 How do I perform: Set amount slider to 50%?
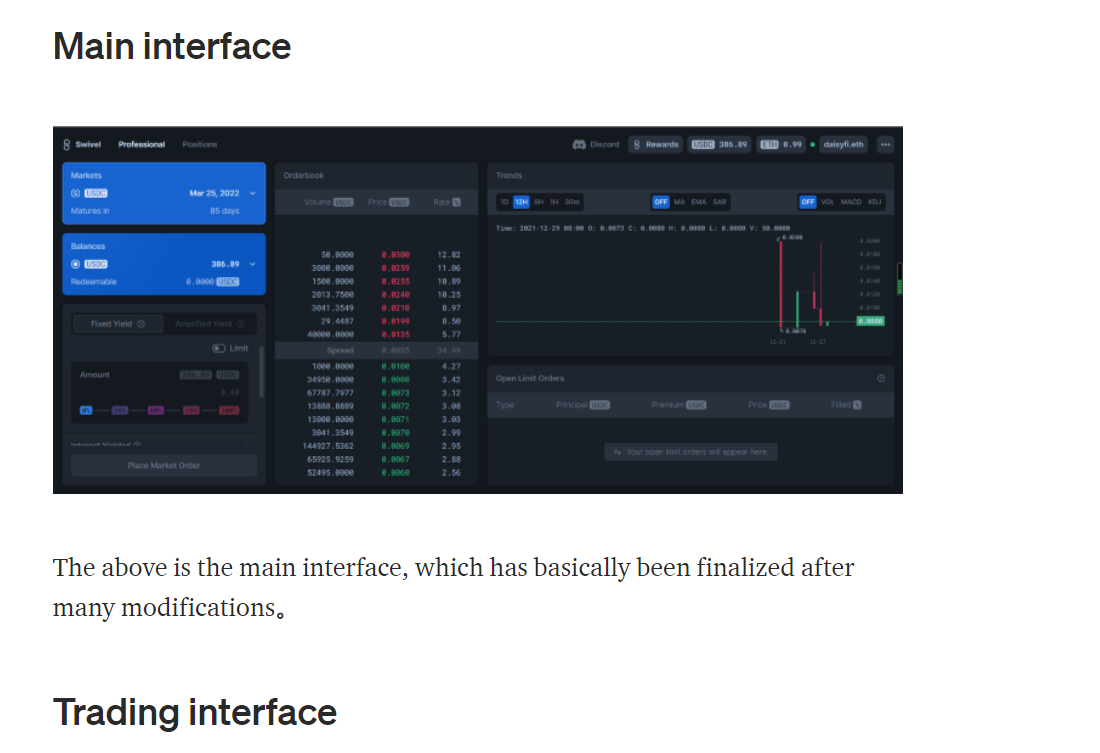(x=156, y=411)
